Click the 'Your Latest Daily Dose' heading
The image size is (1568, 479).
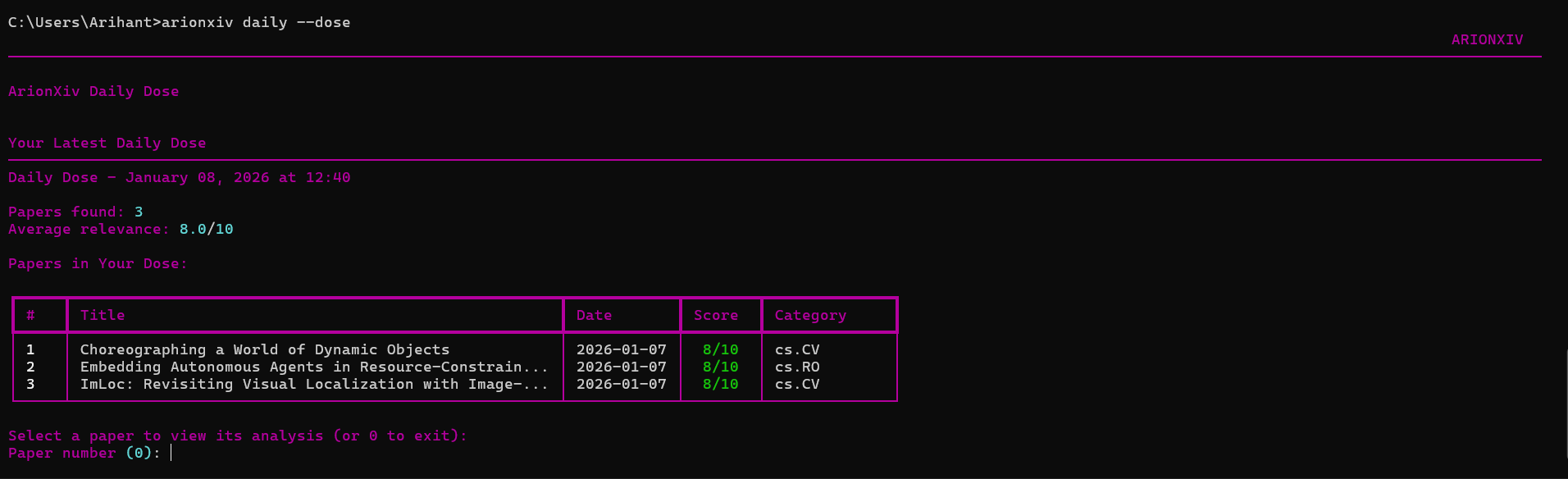point(107,143)
